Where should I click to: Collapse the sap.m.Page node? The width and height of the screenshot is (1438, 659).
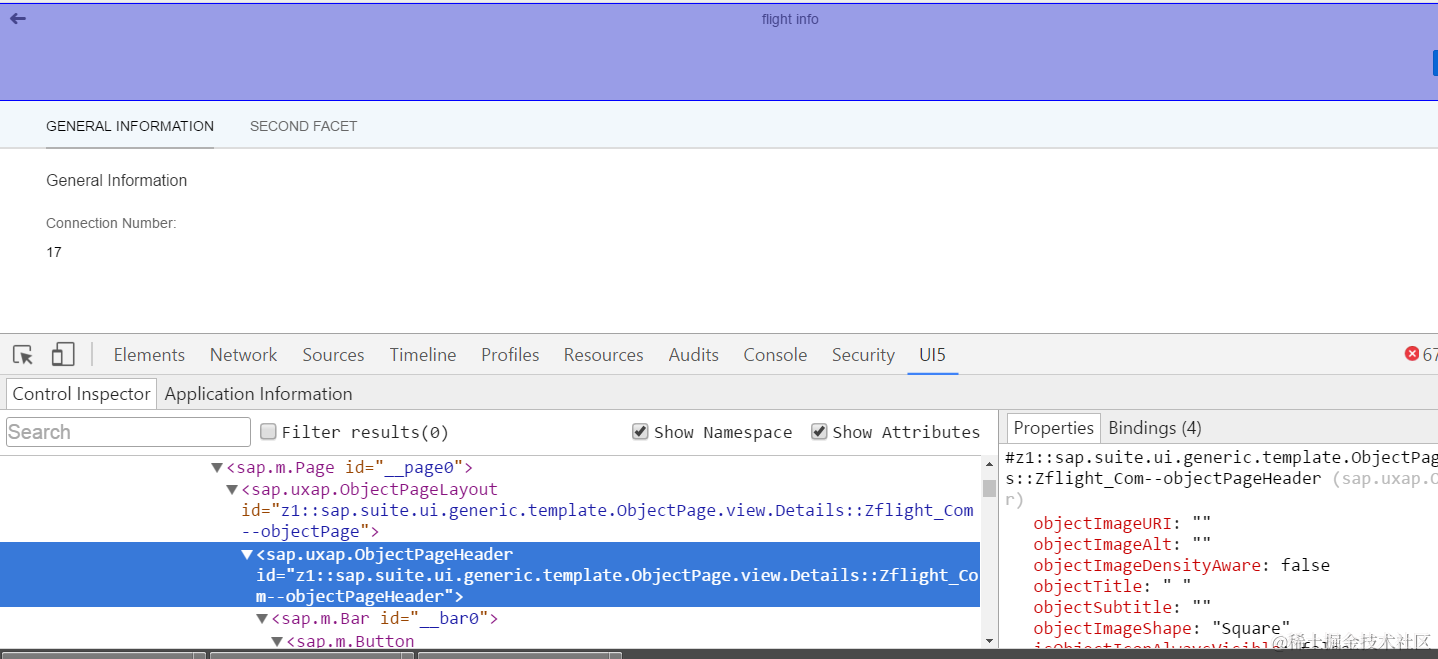(x=217, y=467)
